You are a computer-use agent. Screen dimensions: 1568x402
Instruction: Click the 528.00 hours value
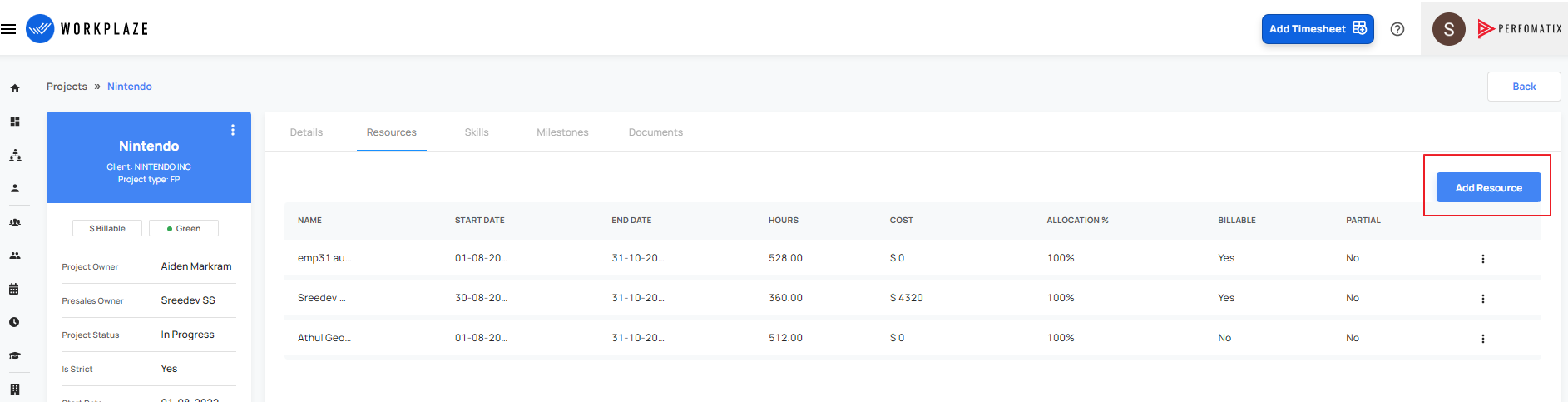(785, 258)
